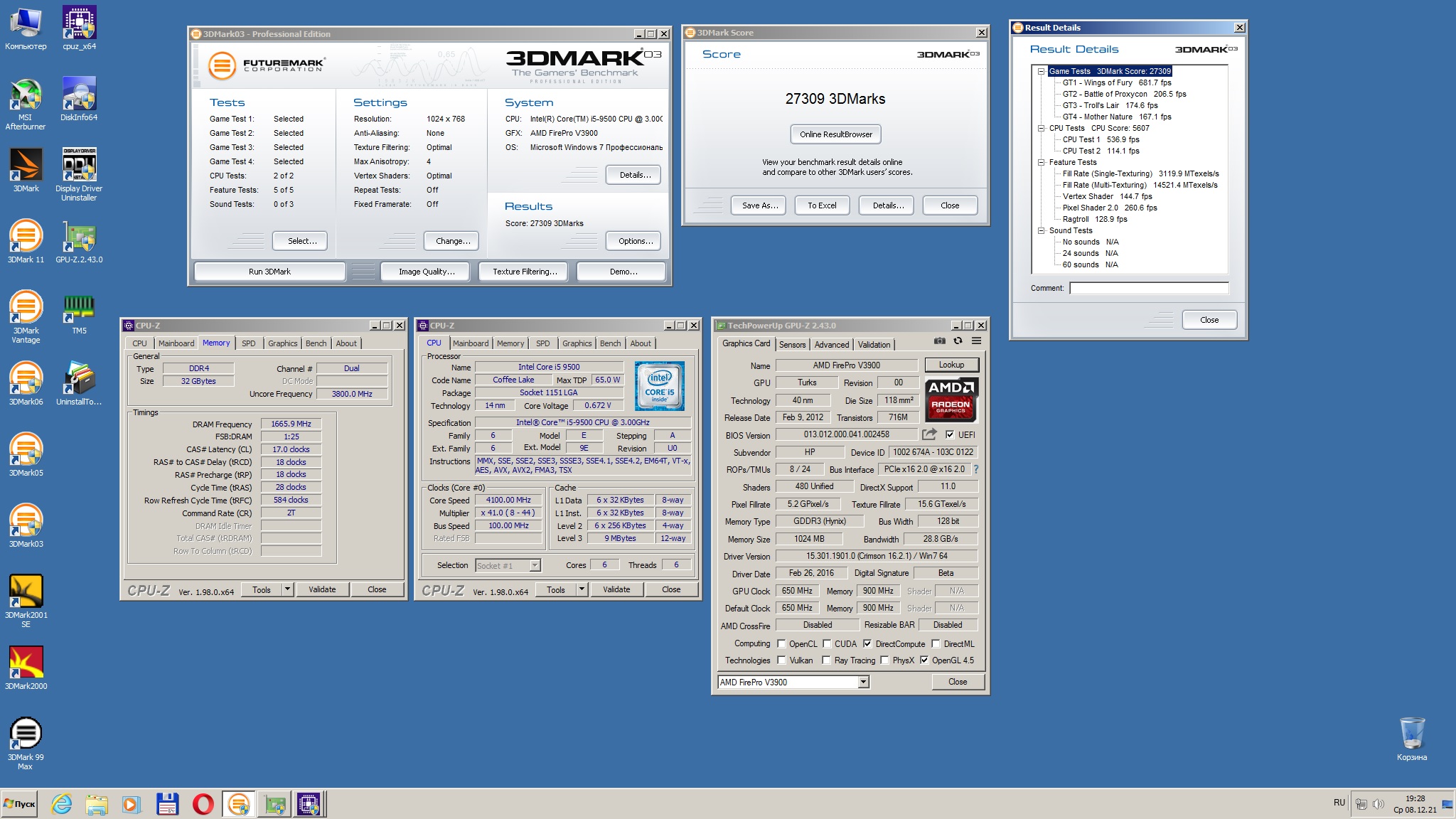Open Socket #1 selection dropdown in CPU-Z
1456x819 pixels.
[x=535, y=566]
